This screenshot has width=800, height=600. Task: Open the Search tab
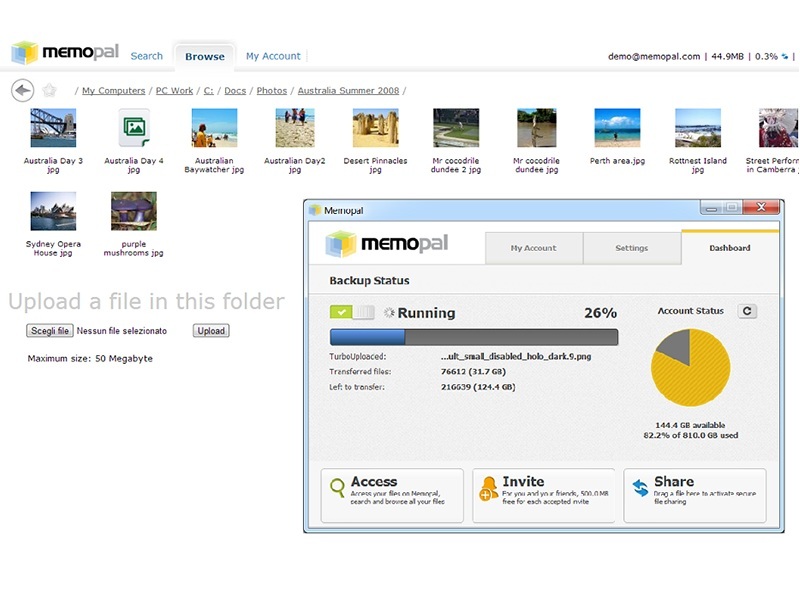tap(146, 56)
